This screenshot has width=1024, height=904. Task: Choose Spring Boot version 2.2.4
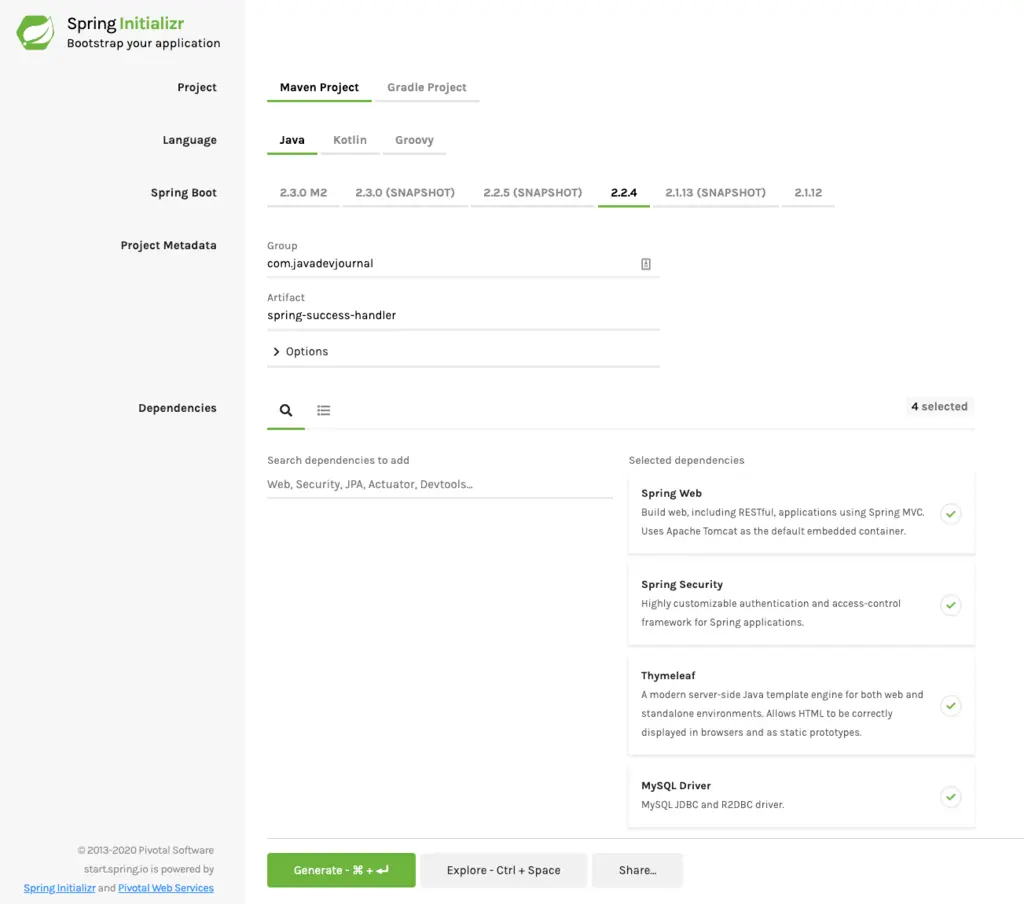pyautogui.click(x=624, y=193)
